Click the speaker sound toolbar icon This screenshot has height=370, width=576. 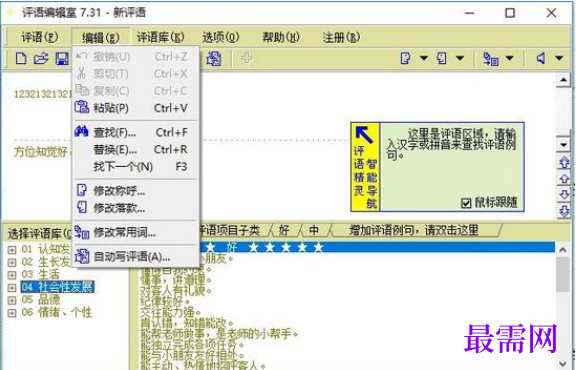tap(541, 58)
